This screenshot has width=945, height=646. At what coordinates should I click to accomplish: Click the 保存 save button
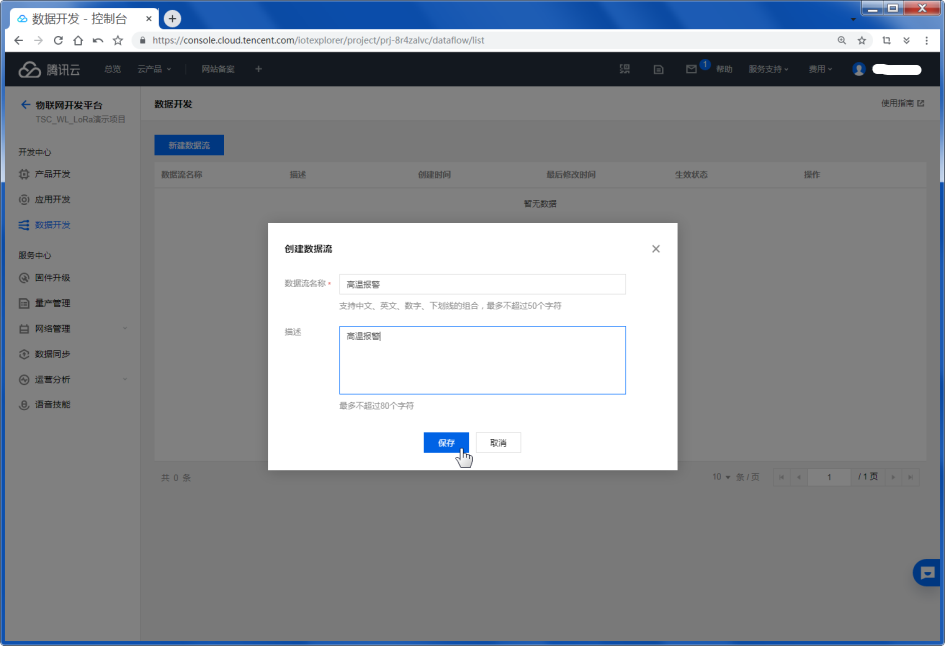coord(446,442)
